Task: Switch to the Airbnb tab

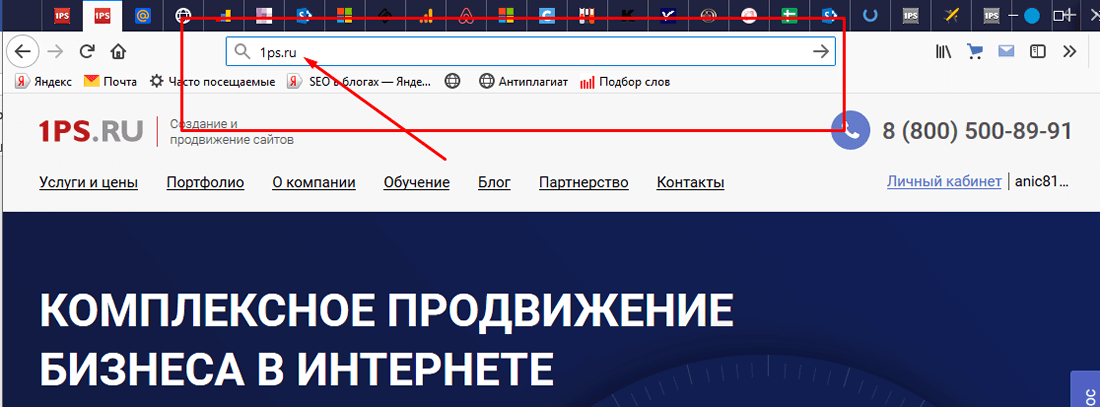Action: click(466, 15)
